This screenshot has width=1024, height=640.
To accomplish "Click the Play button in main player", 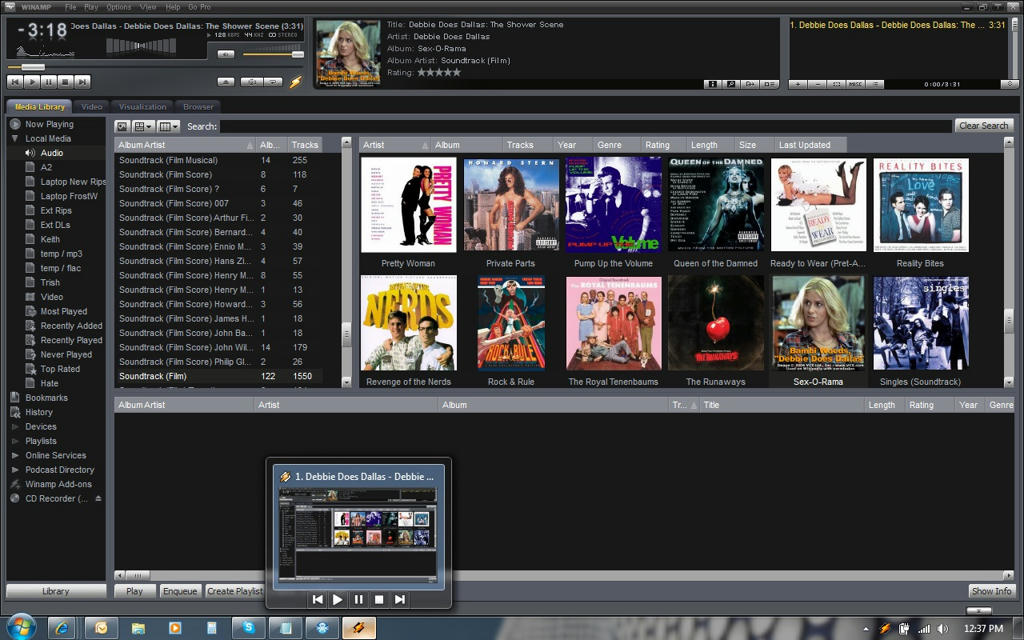I will 31,82.
